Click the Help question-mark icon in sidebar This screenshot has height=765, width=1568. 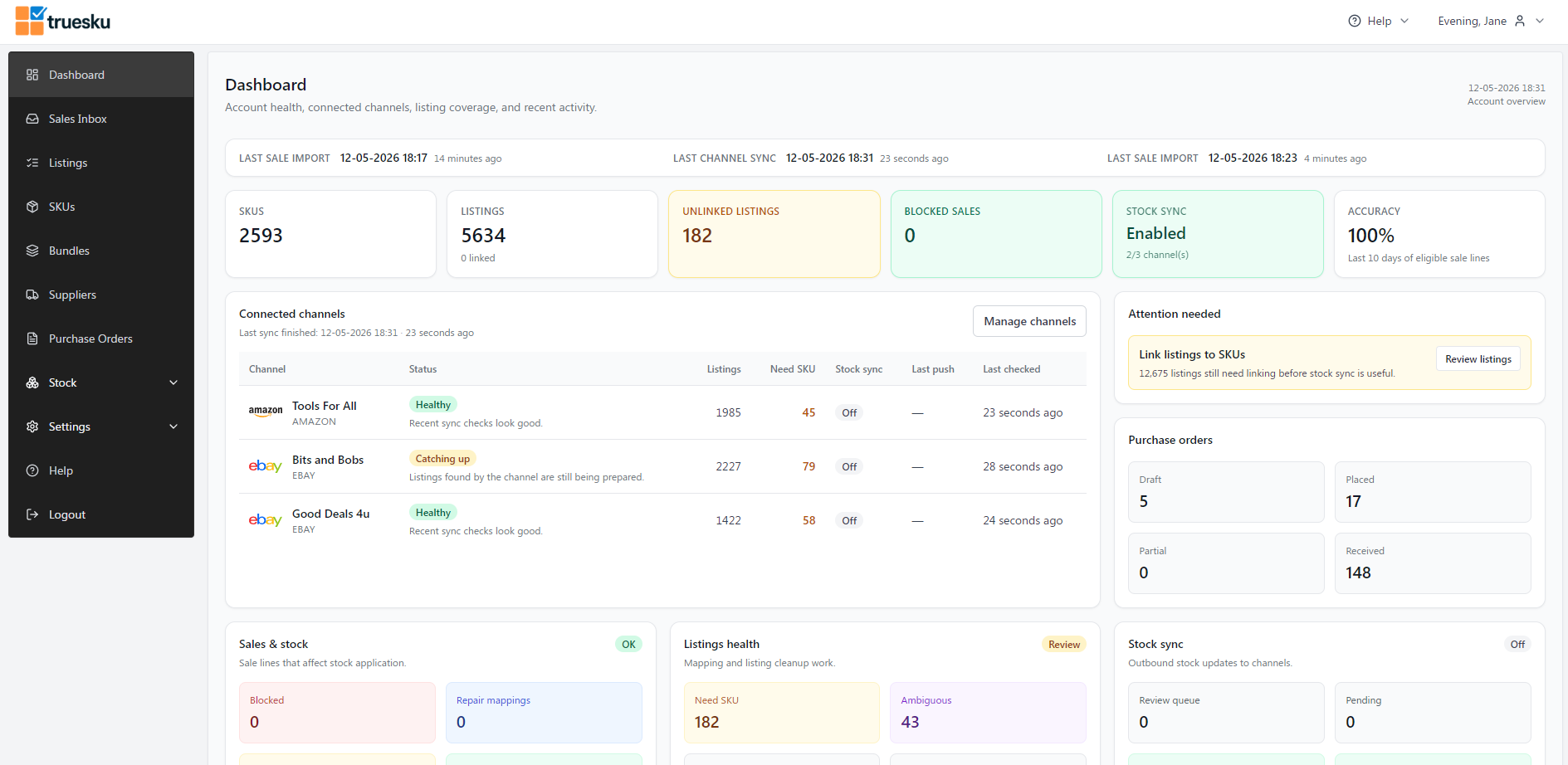32,470
